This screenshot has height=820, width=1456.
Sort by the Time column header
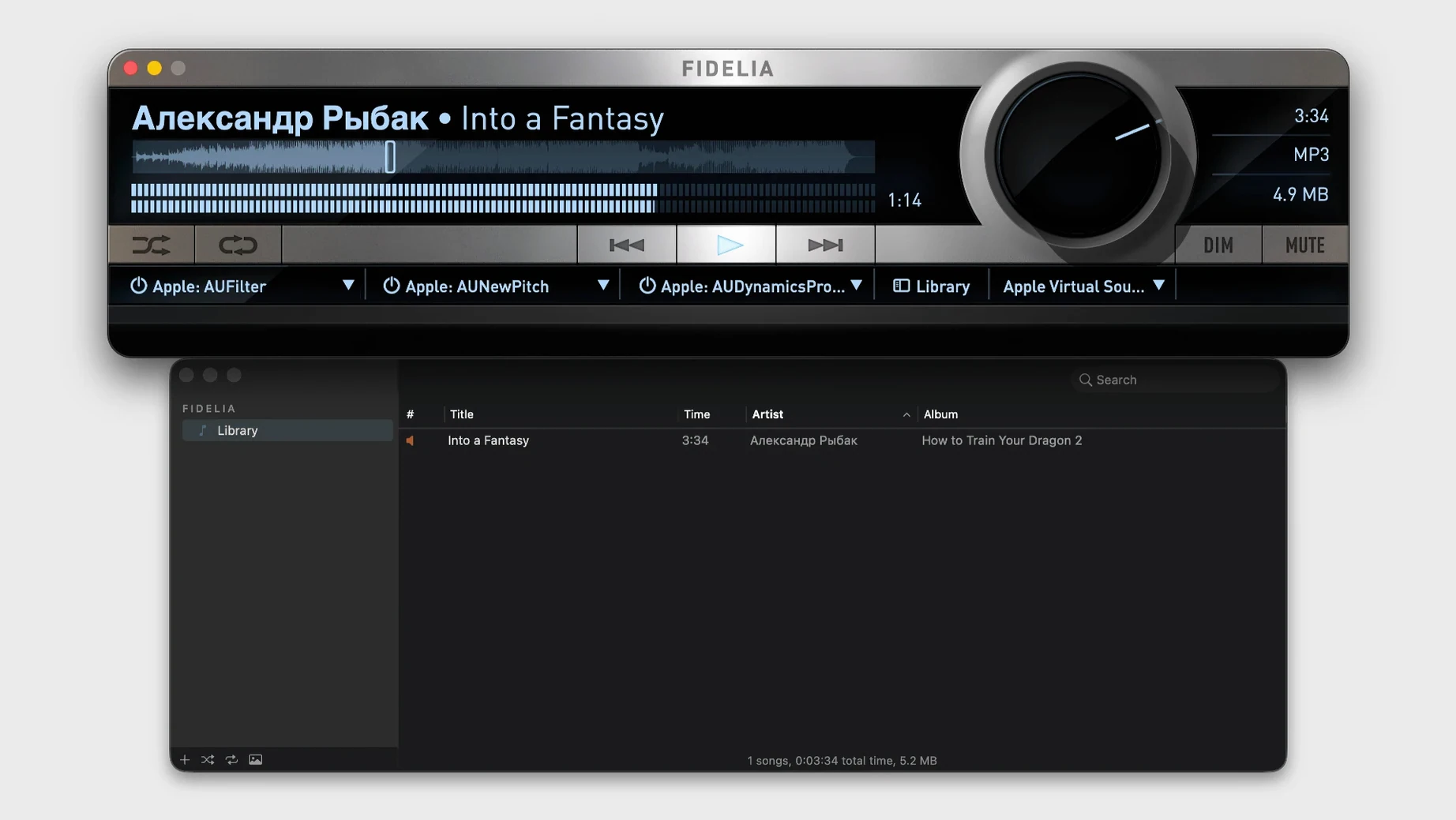pyautogui.click(x=697, y=414)
